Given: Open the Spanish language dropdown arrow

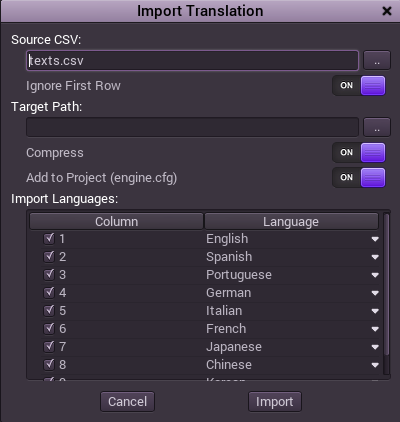Looking at the screenshot, I should click(x=375, y=257).
